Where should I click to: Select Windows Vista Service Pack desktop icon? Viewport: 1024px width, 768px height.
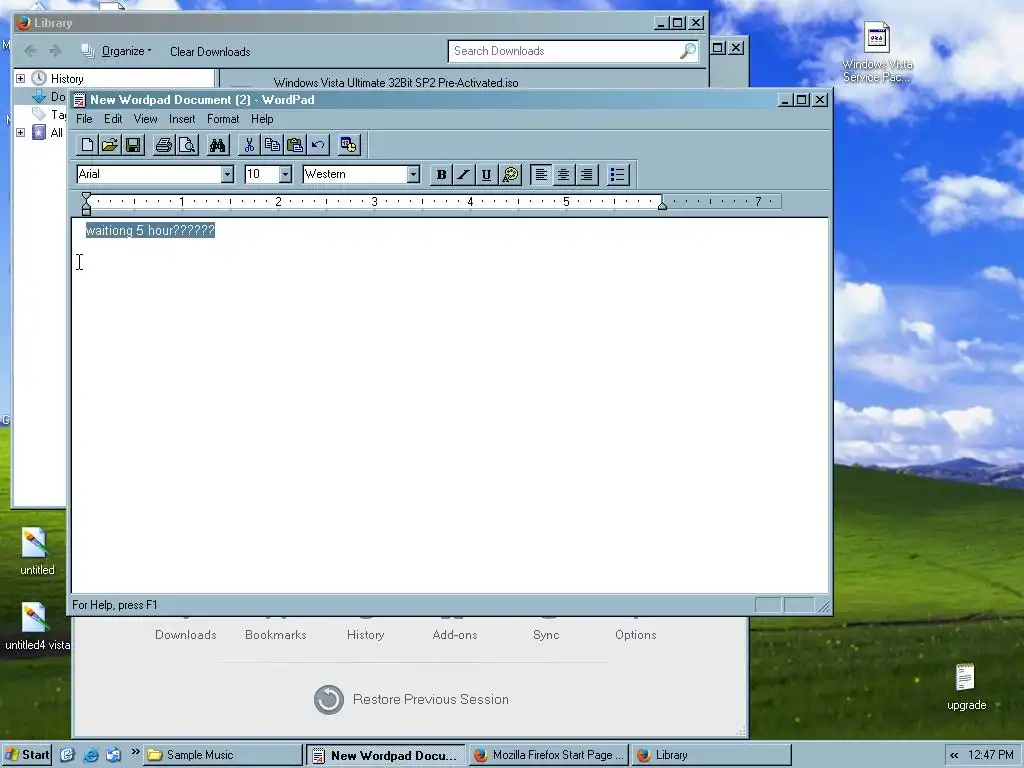click(876, 52)
